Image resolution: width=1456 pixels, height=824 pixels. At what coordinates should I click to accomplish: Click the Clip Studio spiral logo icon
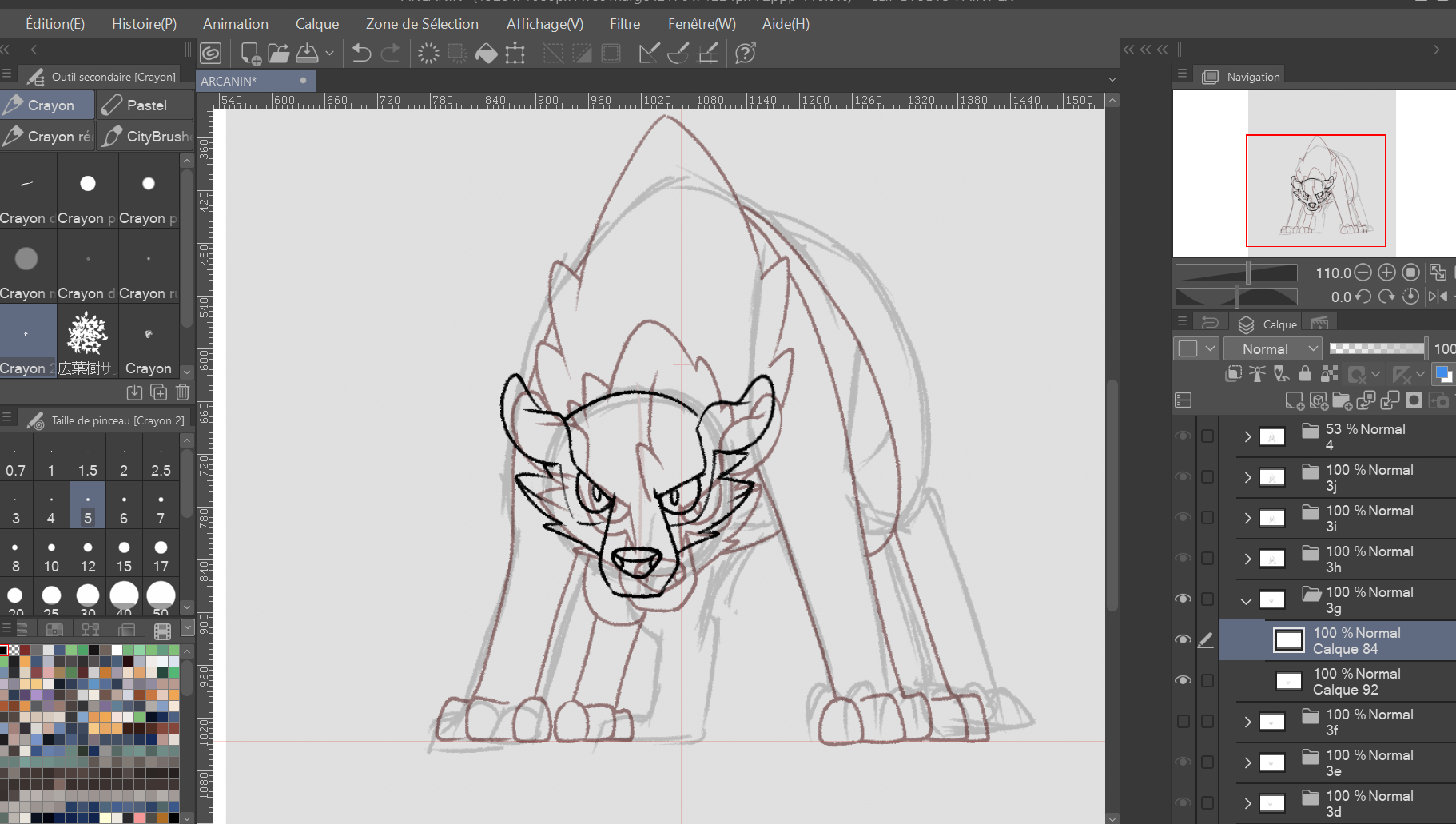[211, 54]
